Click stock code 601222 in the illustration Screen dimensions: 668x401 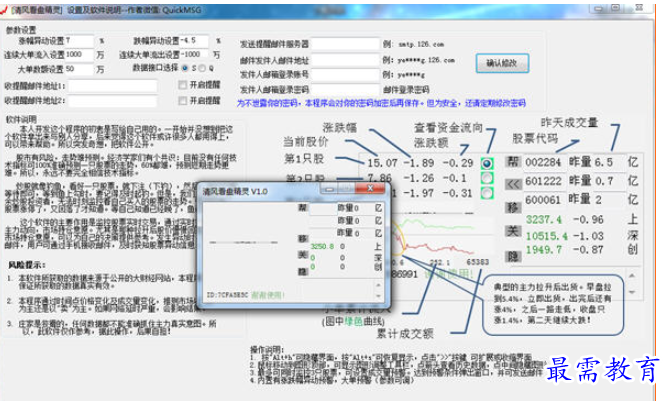tap(543, 181)
